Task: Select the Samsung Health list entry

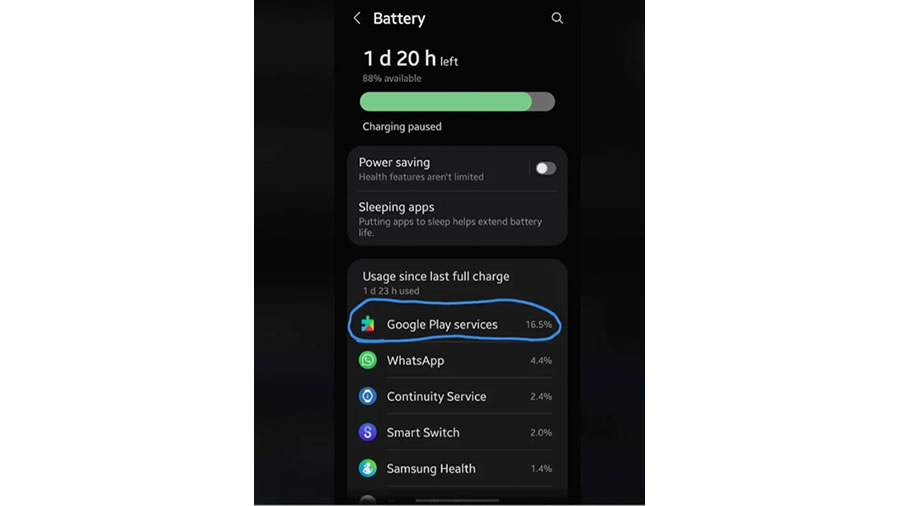Action: [x=457, y=468]
